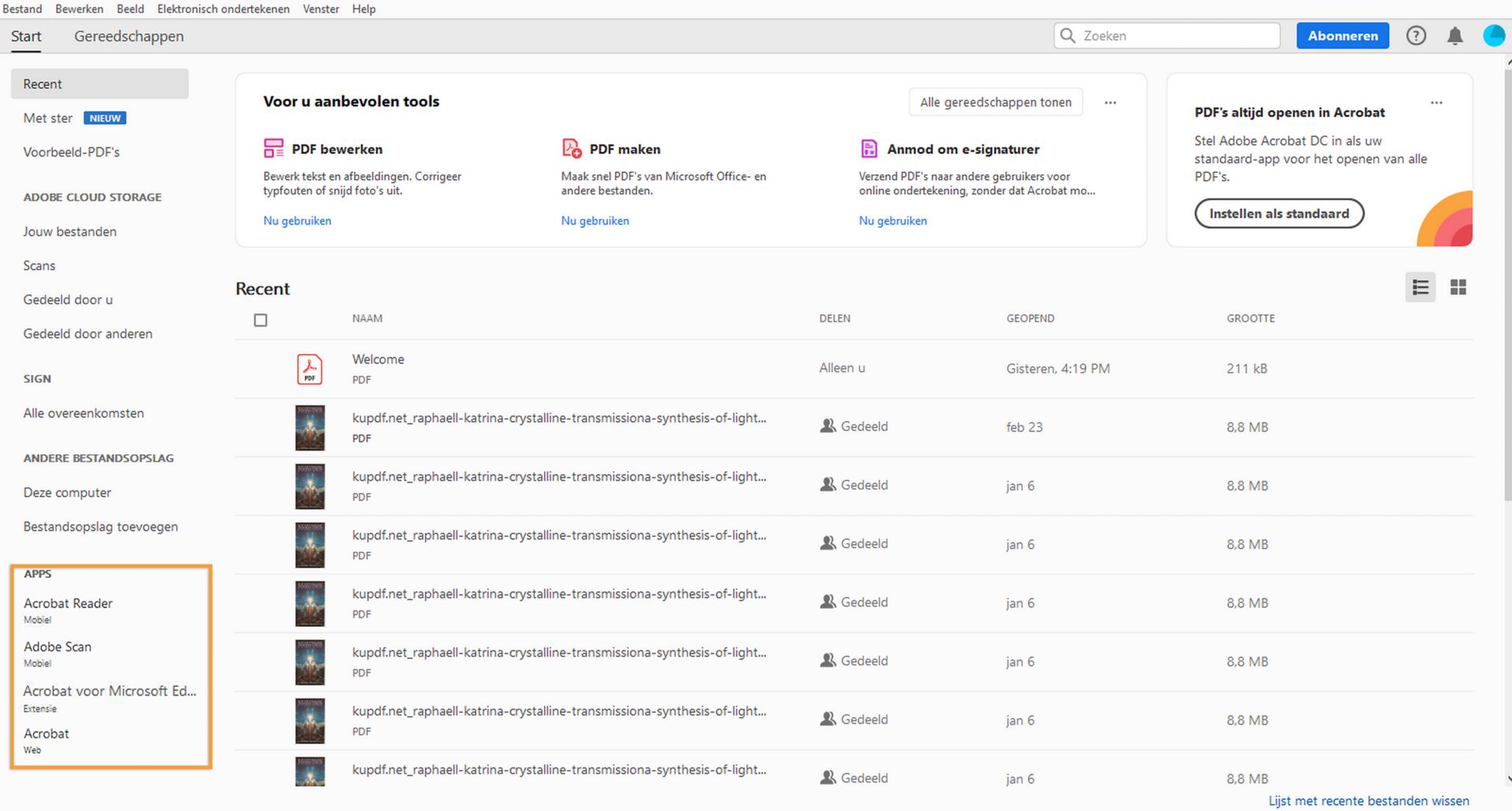Switch to grid thumbnail view
1512x811 pixels.
[1458, 287]
